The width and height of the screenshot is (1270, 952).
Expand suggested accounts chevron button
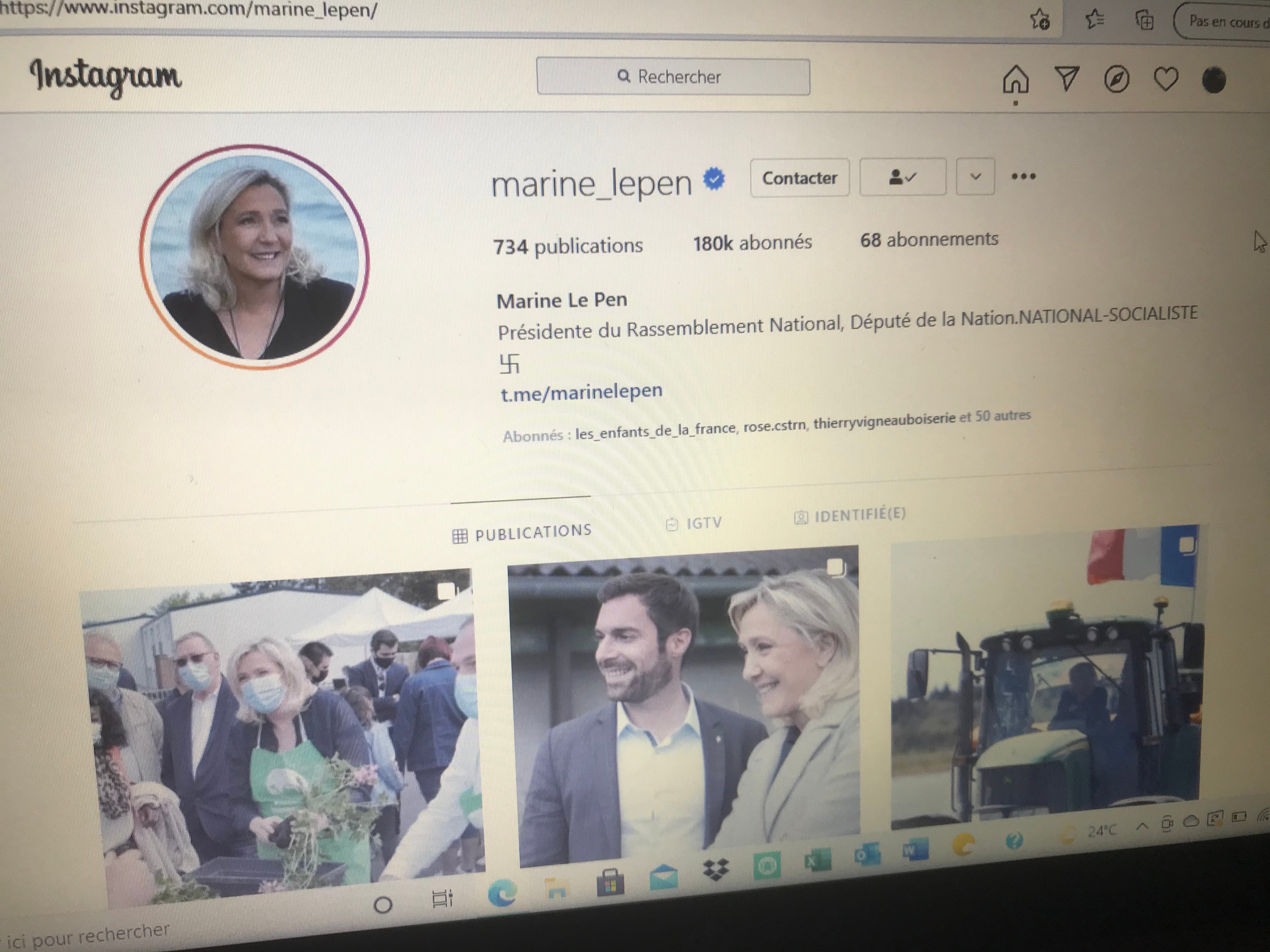tap(975, 176)
